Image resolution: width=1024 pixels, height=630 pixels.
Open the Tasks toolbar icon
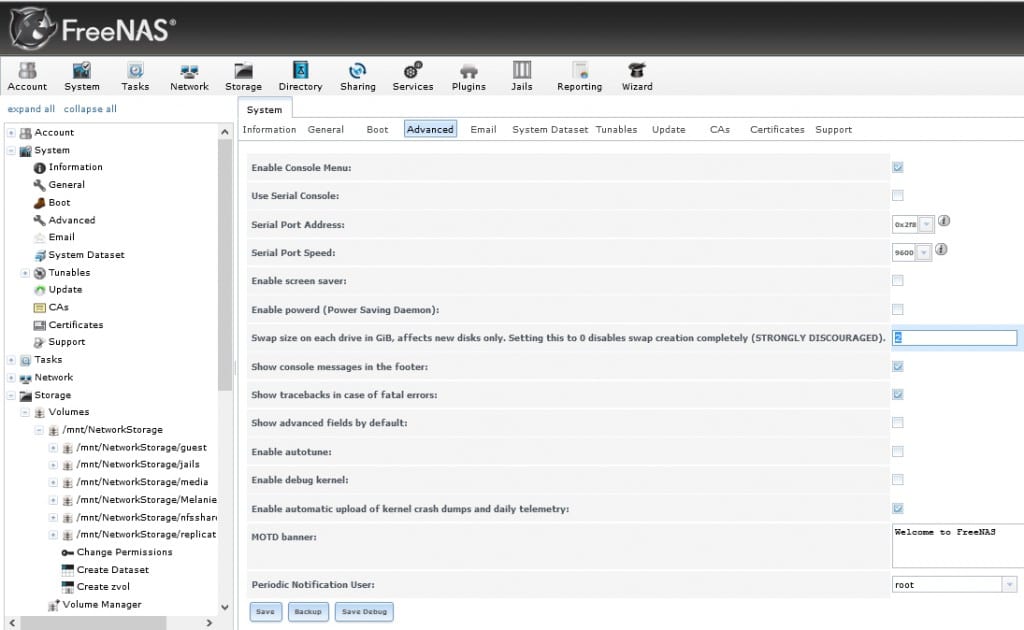pos(135,76)
